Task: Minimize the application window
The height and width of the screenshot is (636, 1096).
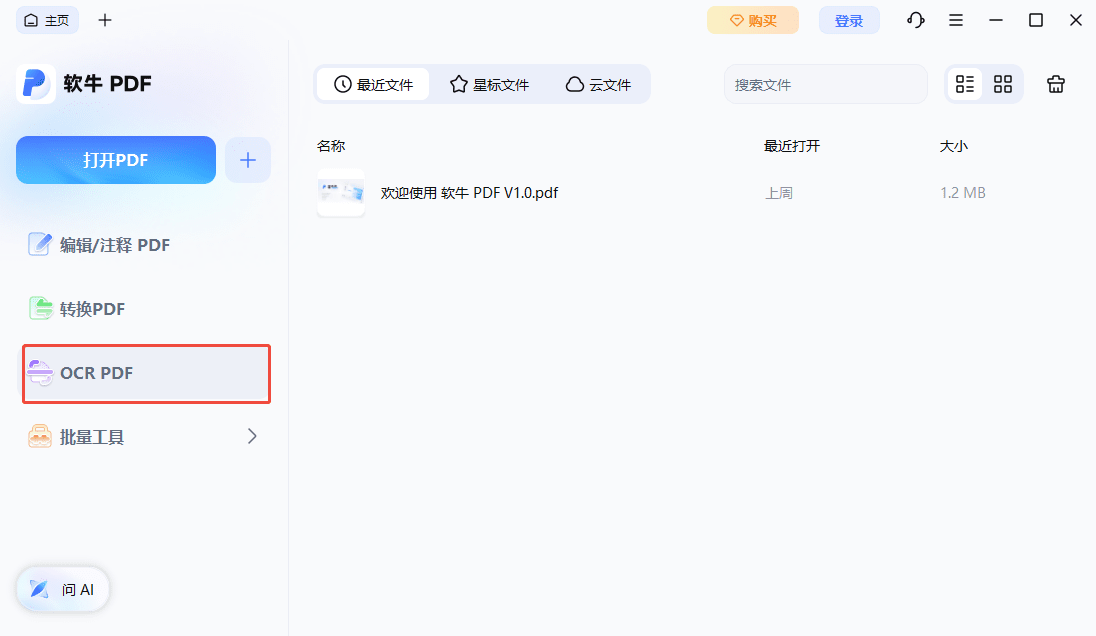Action: click(996, 20)
